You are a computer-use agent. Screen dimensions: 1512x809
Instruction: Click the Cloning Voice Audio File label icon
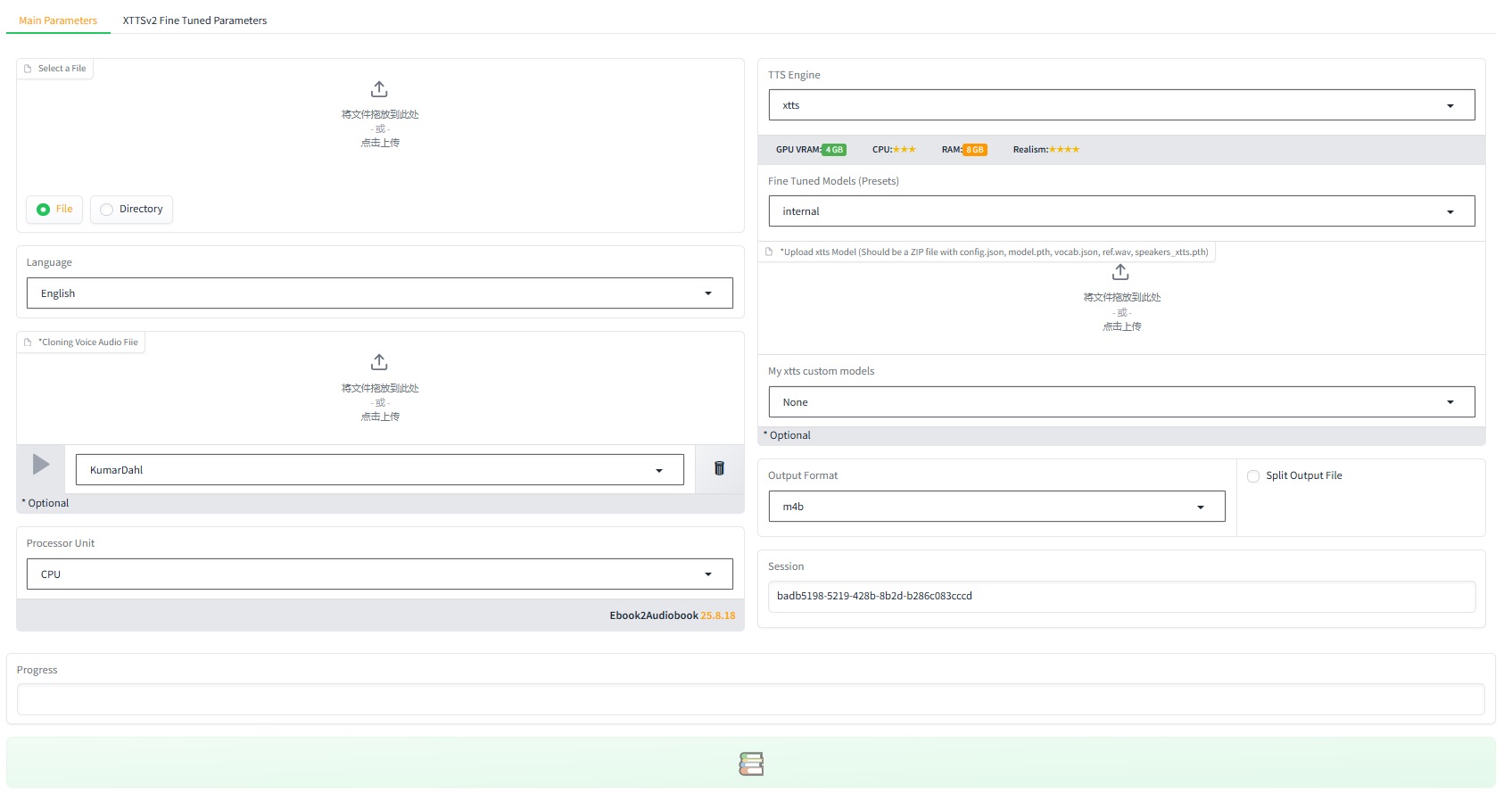(28, 343)
